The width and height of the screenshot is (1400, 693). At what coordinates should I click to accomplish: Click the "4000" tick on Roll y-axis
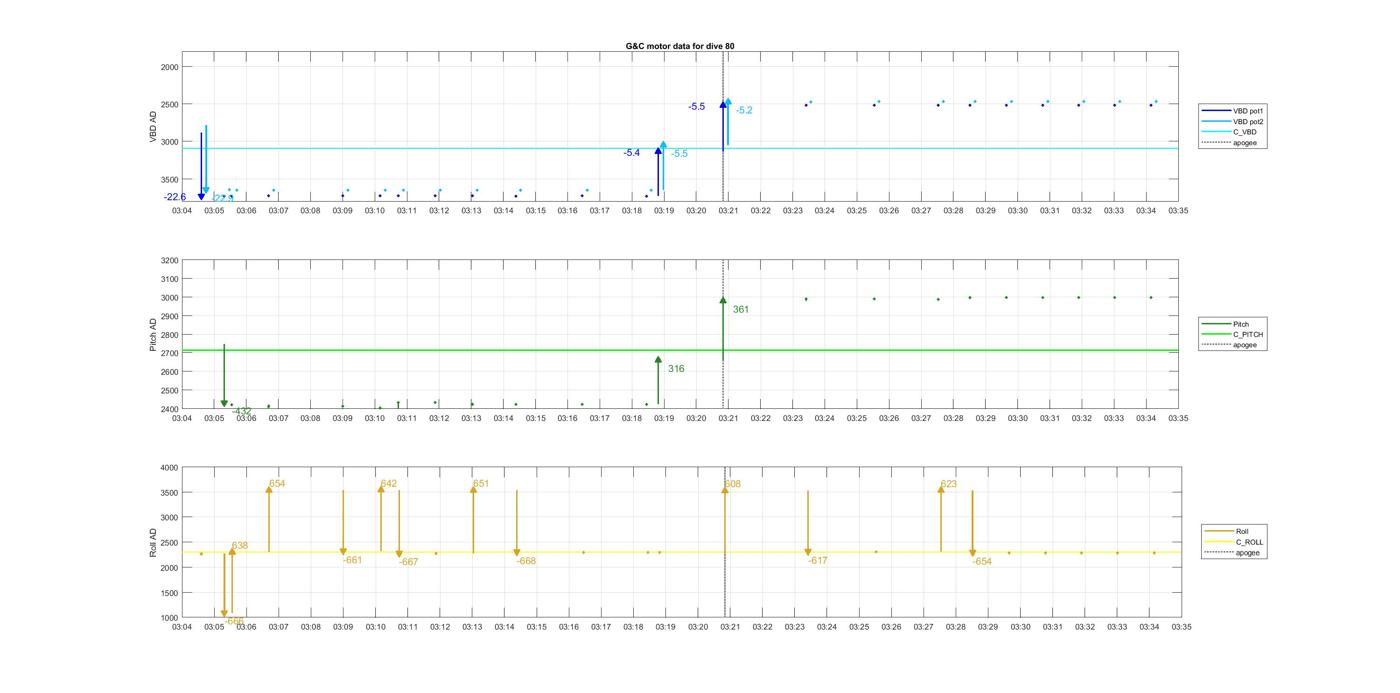(x=169, y=468)
